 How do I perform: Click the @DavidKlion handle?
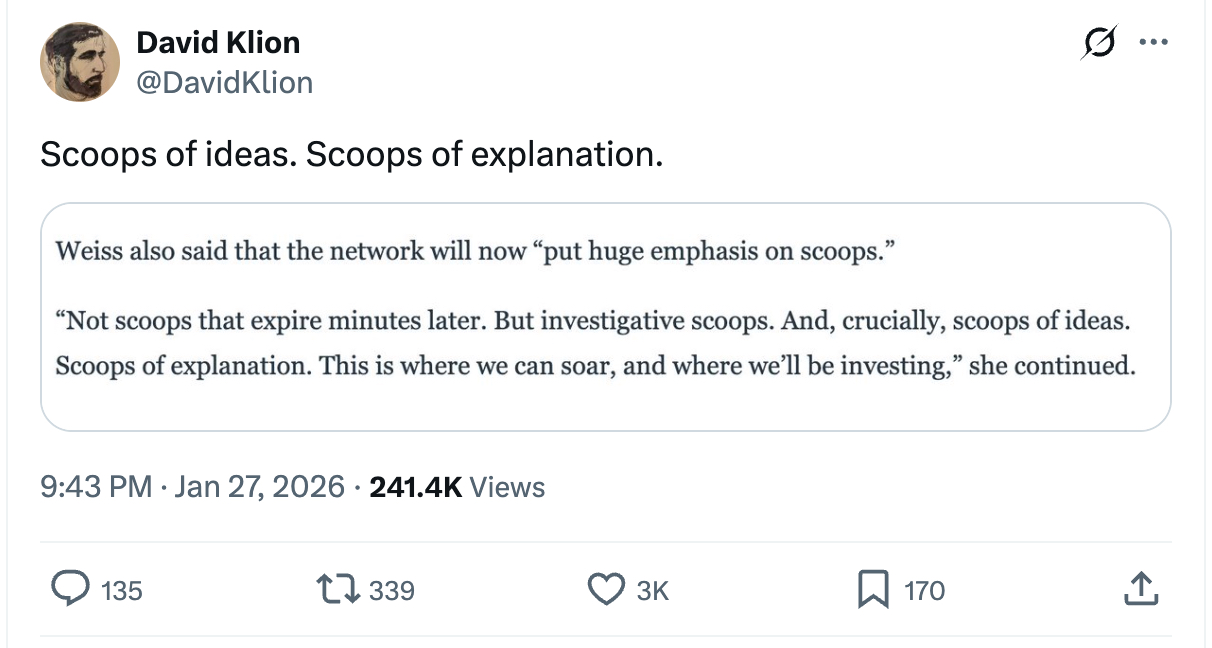[x=224, y=82]
